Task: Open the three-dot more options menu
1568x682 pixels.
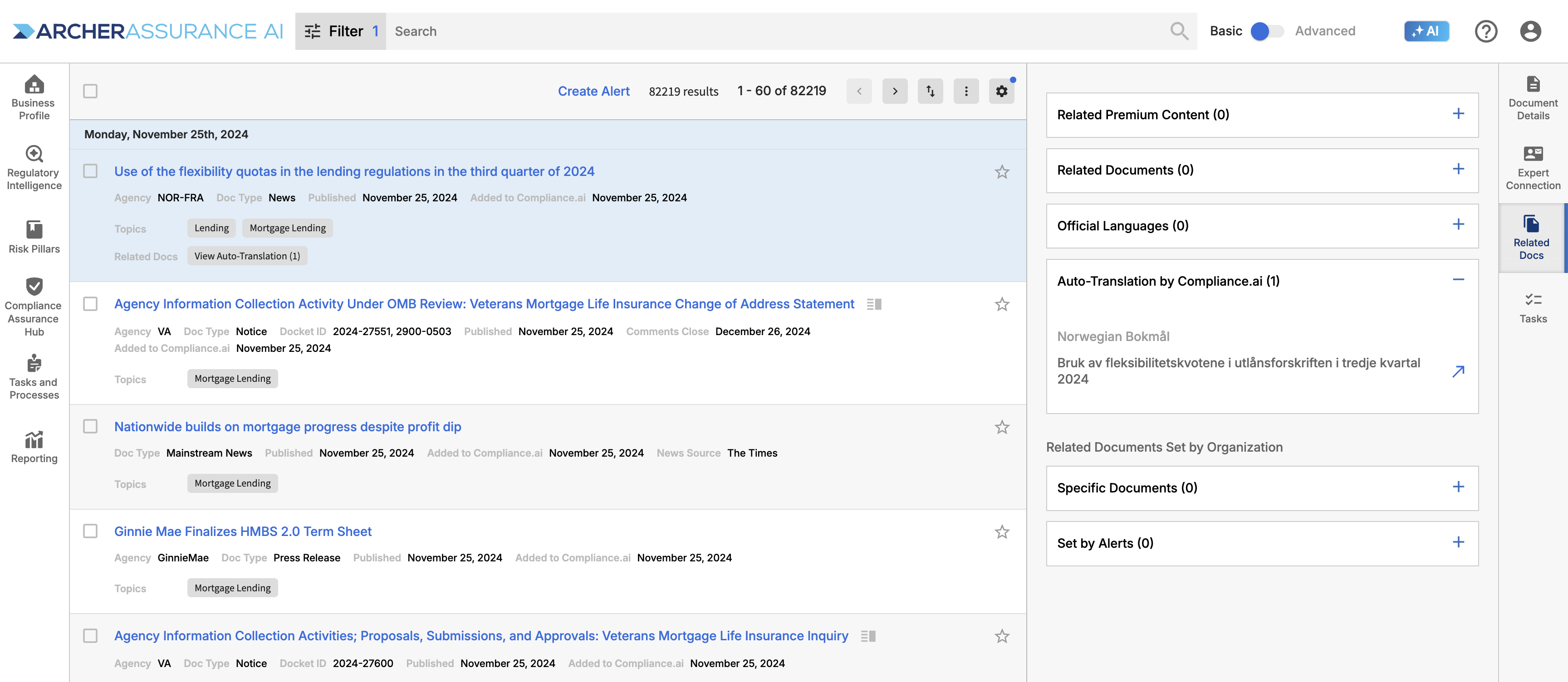Action: click(966, 91)
